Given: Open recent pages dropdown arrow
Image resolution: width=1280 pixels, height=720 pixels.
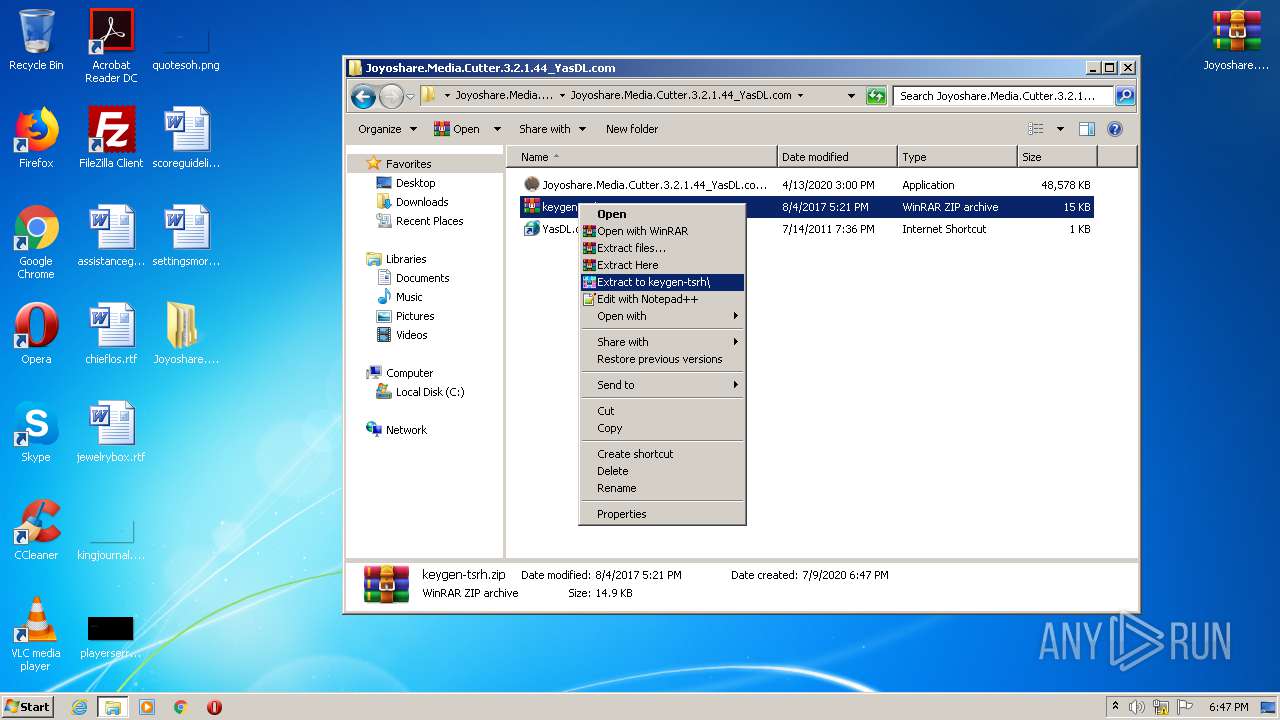Looking at the screenshot, I should [x=410, y=97].
